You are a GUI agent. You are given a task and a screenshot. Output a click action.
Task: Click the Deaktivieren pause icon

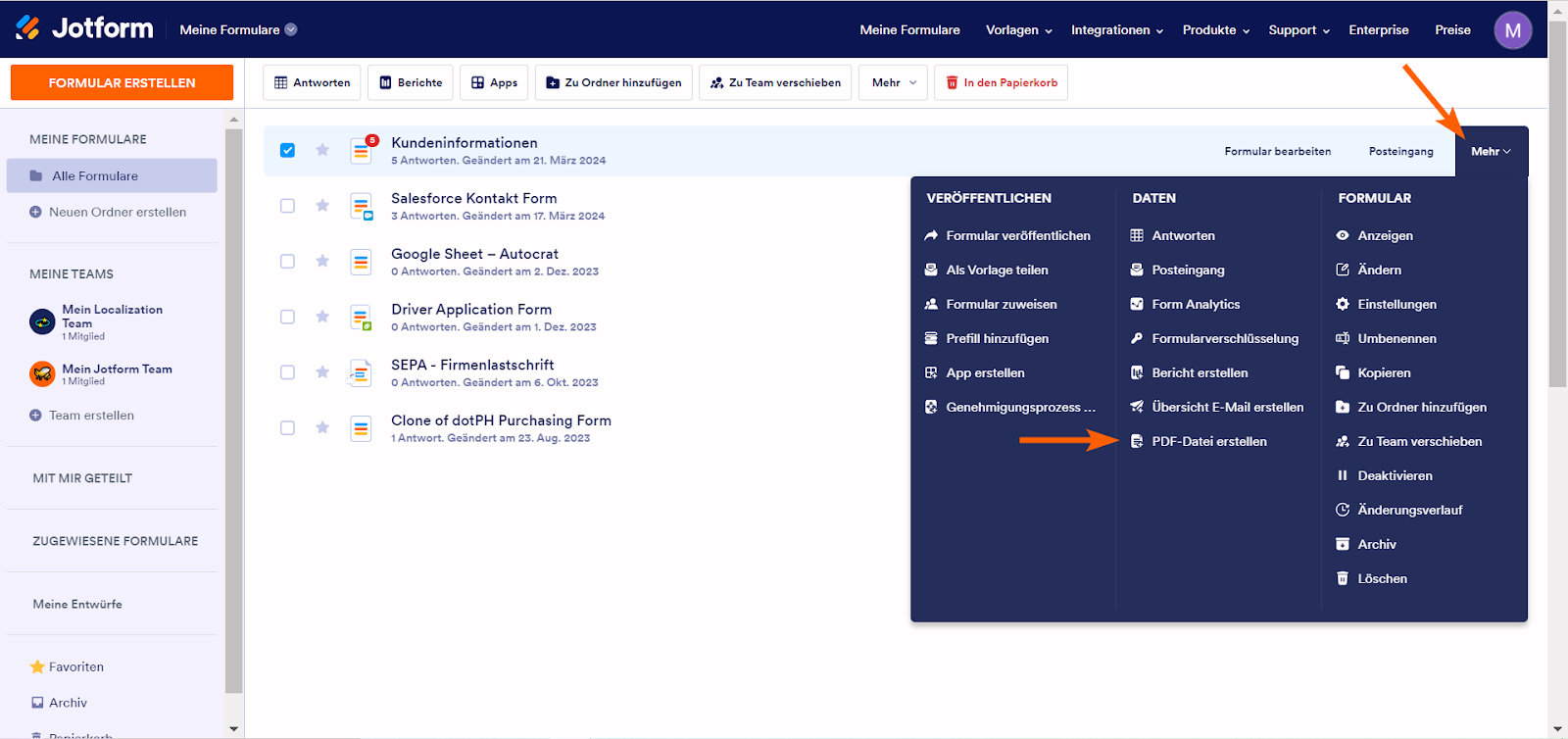click(x=1343, y=476)
